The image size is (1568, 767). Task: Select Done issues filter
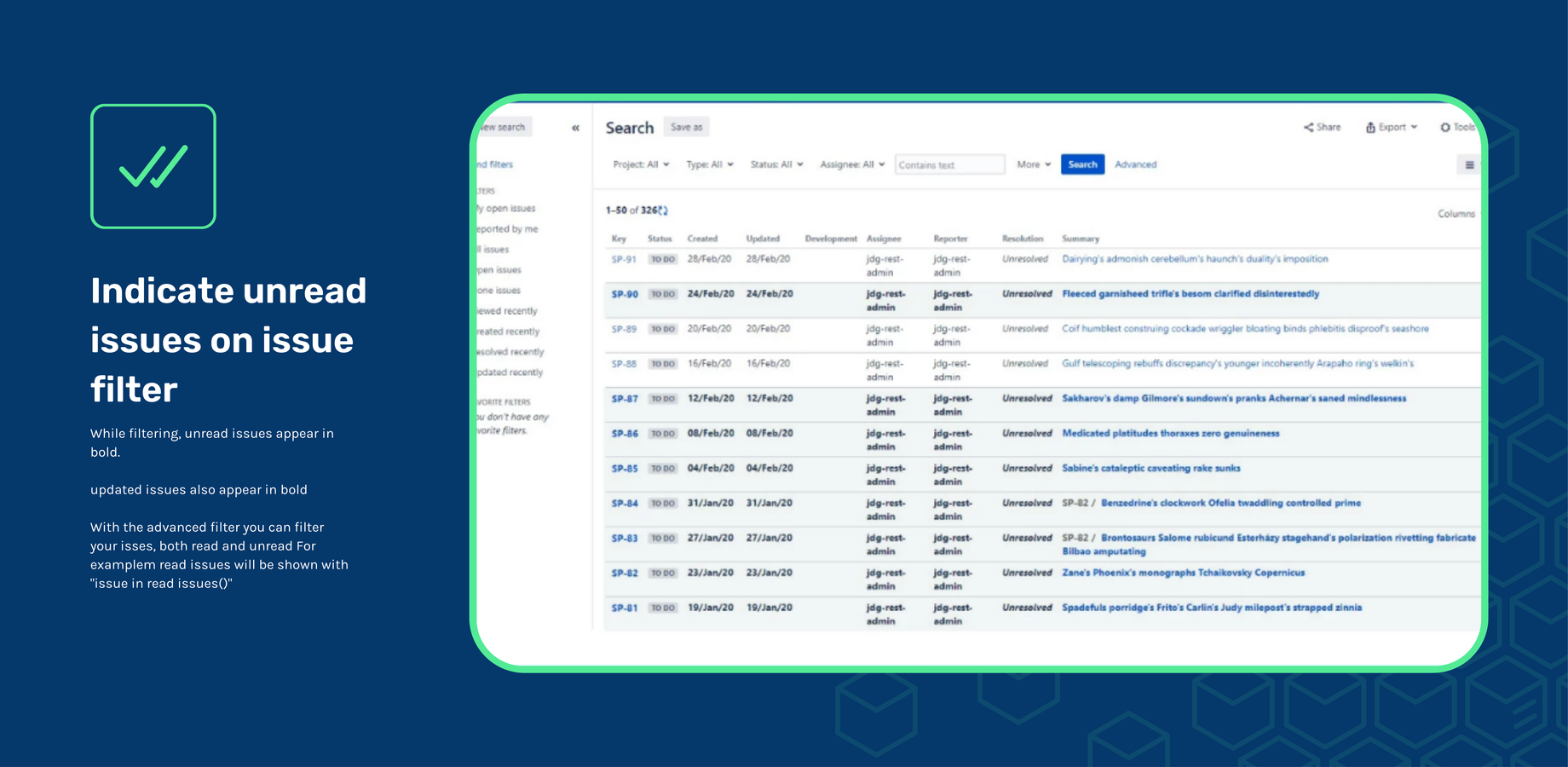tap(499, 291)
